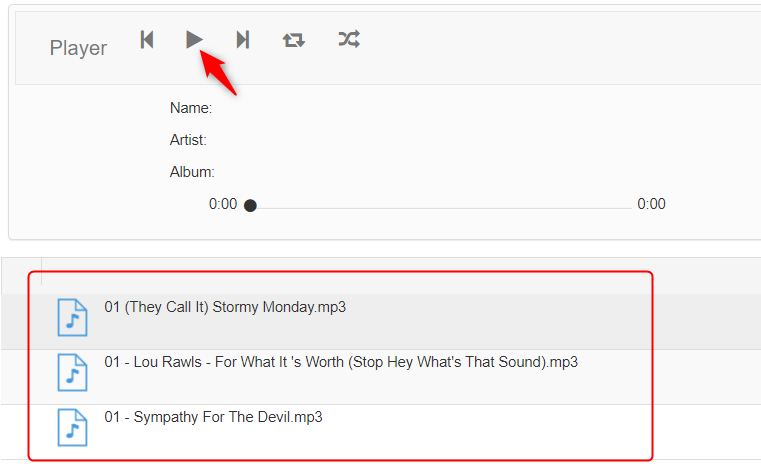The height and width of the screenshot is (469, 761).
Task: Click the music file icon beside Sympathy For The Devil
Action: 72,427
